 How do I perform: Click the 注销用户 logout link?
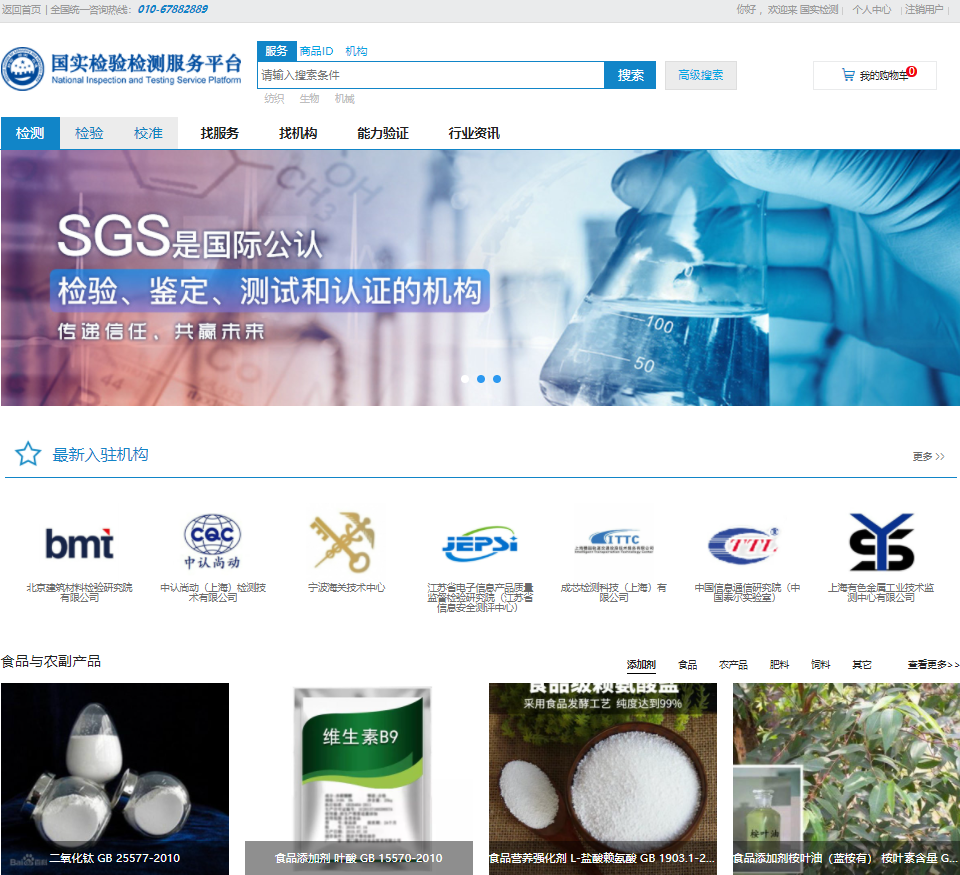tap(924, 9)
